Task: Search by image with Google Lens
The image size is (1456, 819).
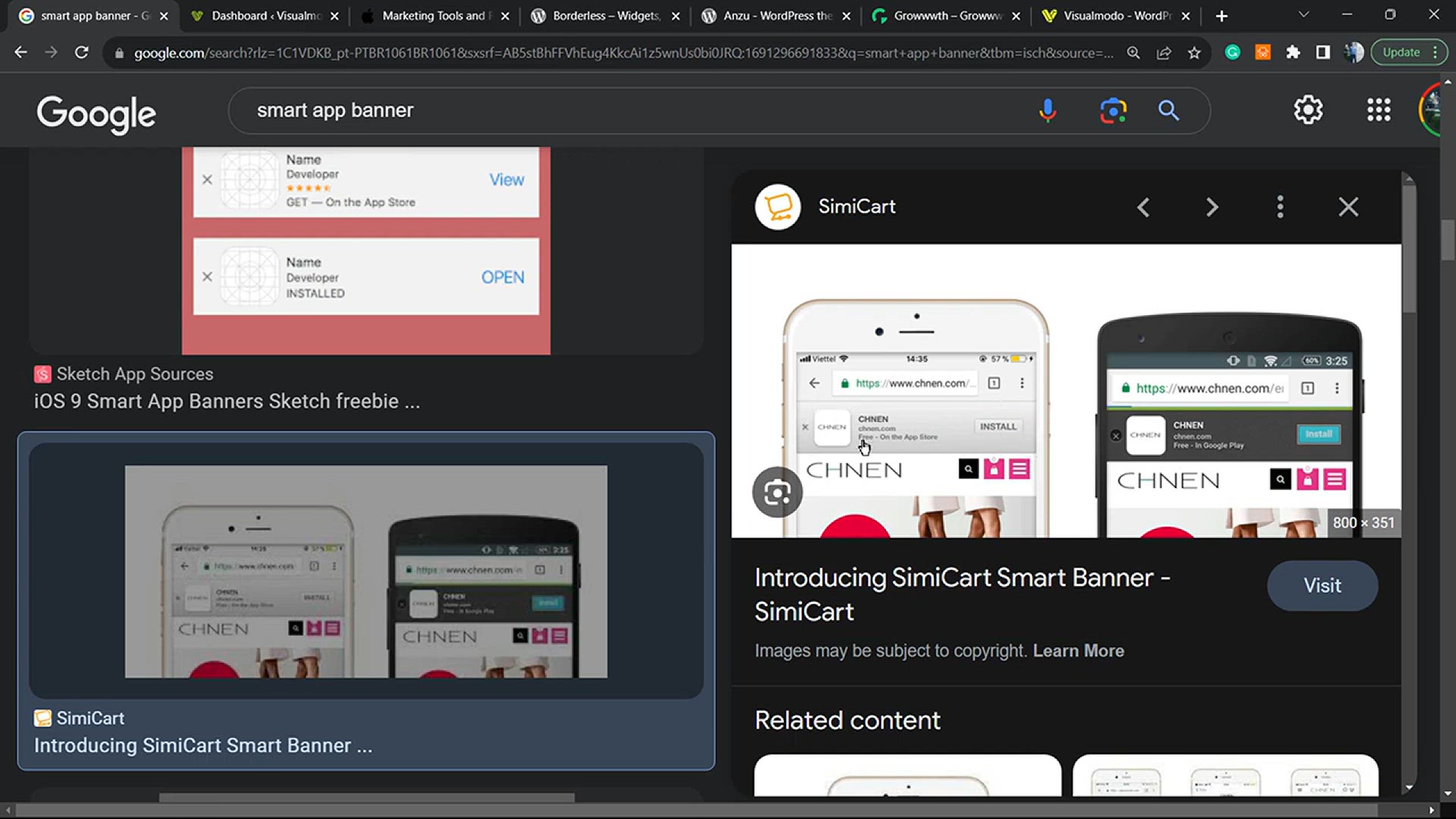Action: point(1113,111)
